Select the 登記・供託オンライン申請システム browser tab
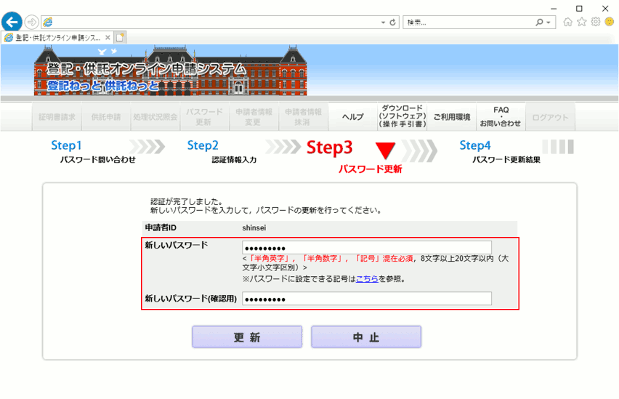This screenshot has height=399, width=619. point(57,37)
